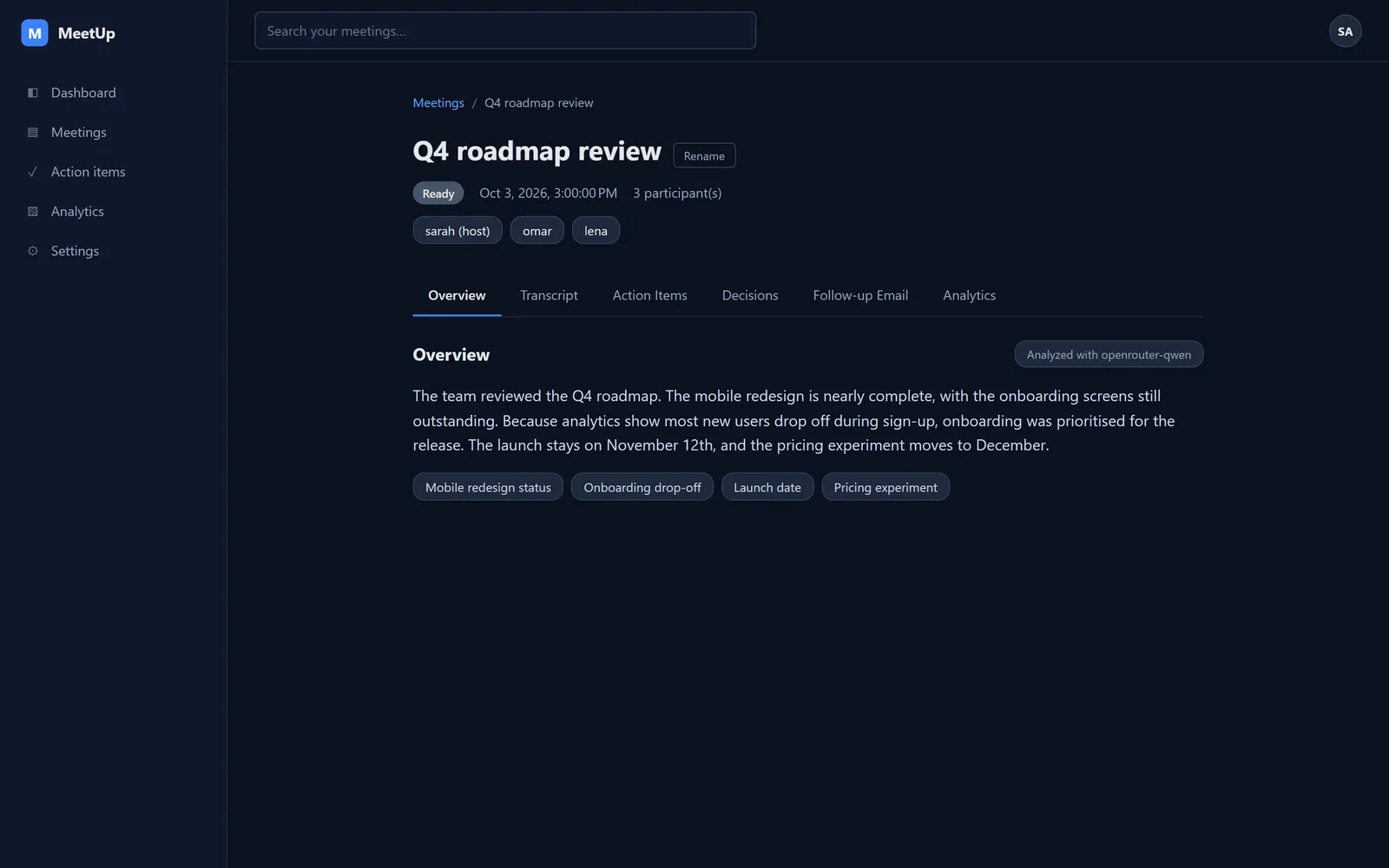The height and width of the screenshot is (868, 1389).
Task: Open Dashboard in the sidebar
Action: (x=114, y=93)
